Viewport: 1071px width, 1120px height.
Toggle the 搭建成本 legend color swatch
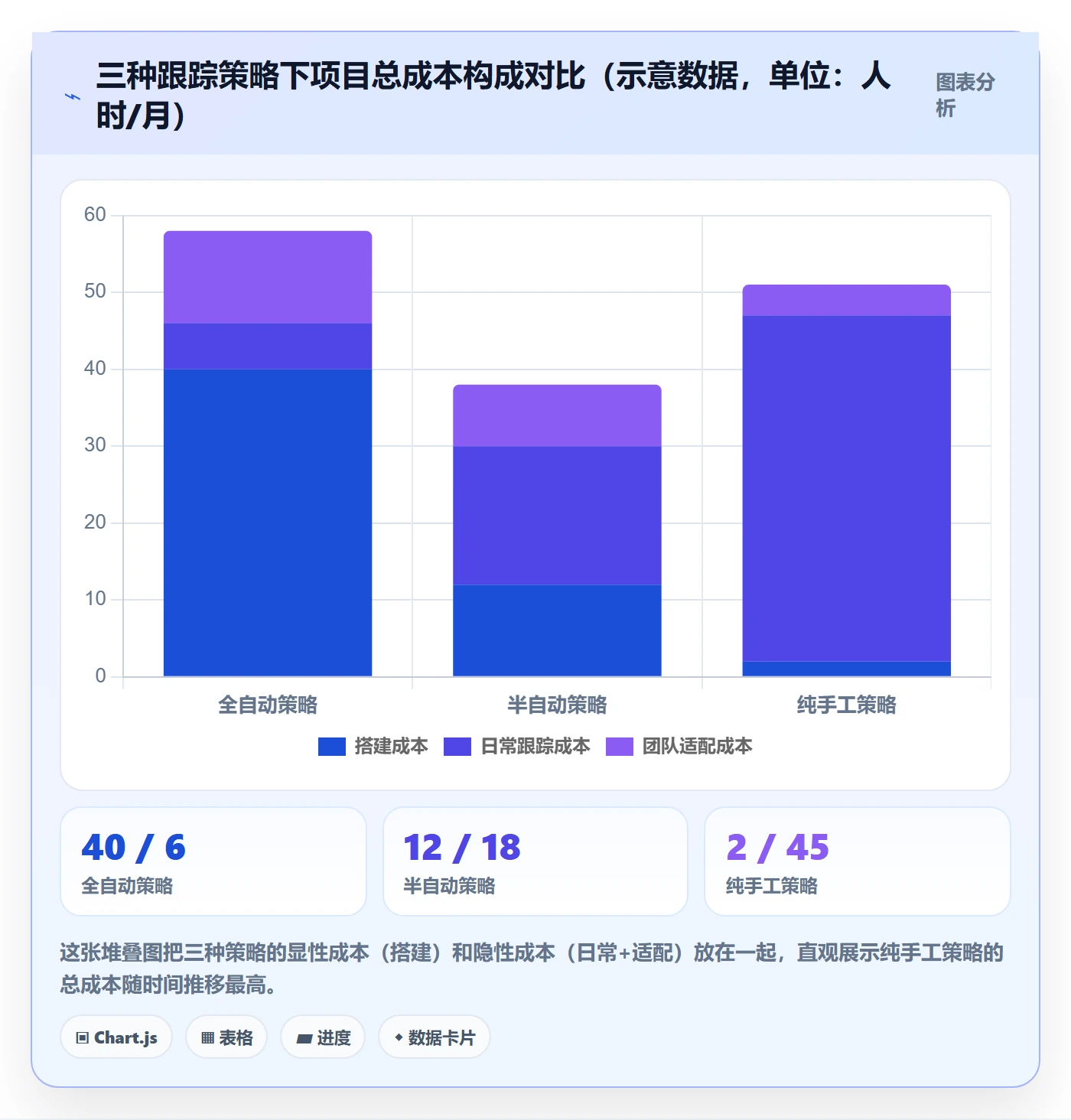(x=332, y=747)
